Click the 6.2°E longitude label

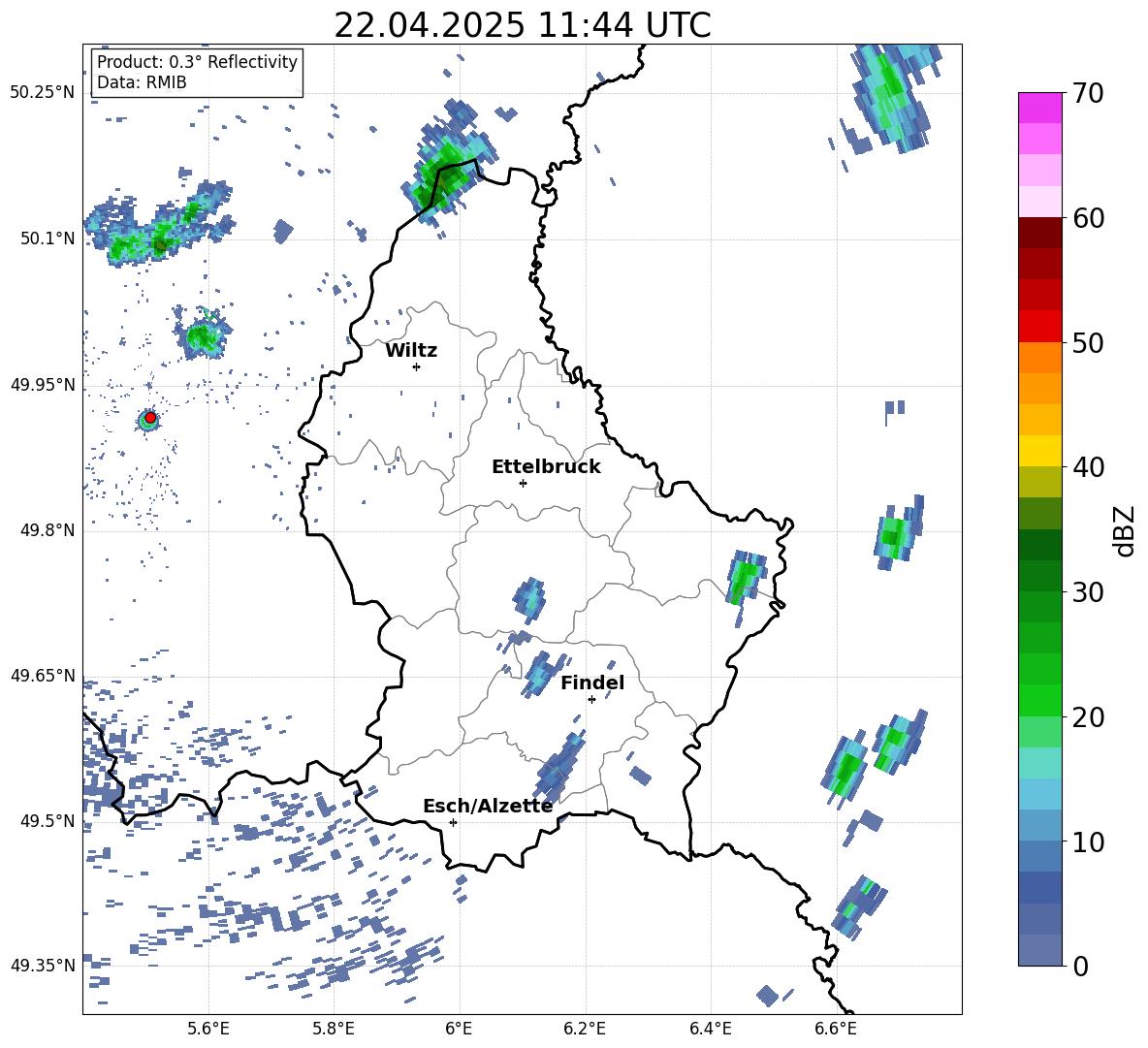click(585, 1029)
